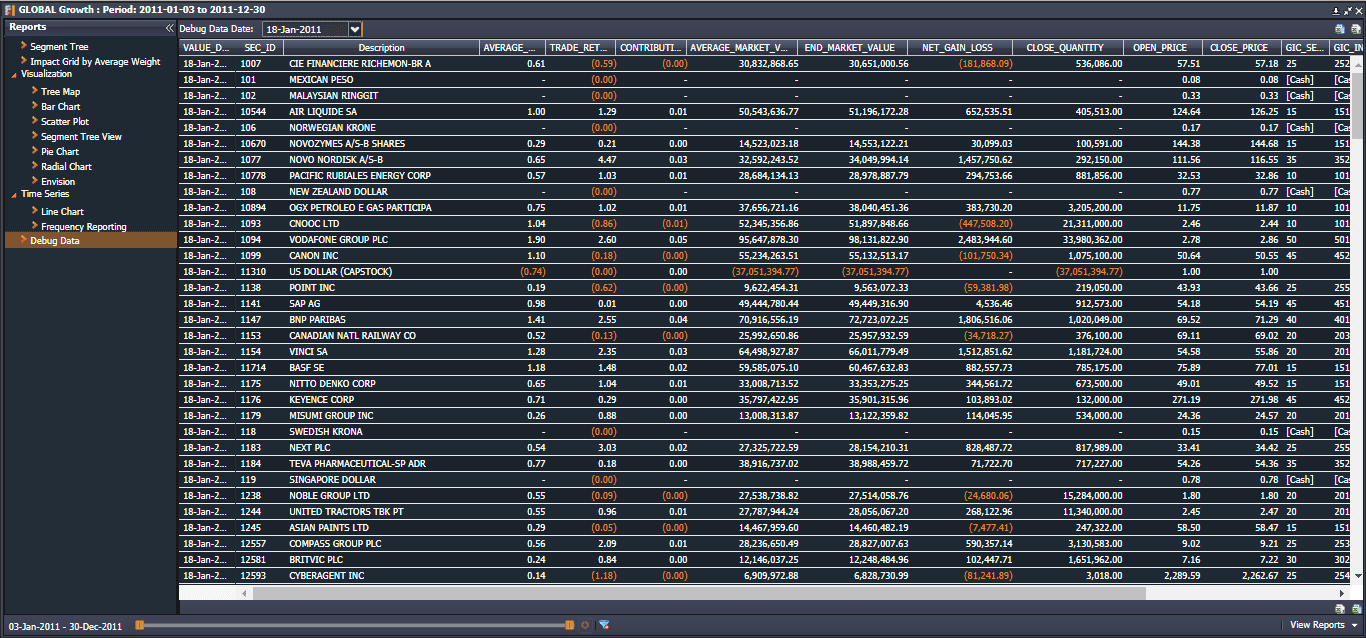This screenshot has width=1366, height=638.
Task: Open the Envision visualization
Action: coord(58,182)
